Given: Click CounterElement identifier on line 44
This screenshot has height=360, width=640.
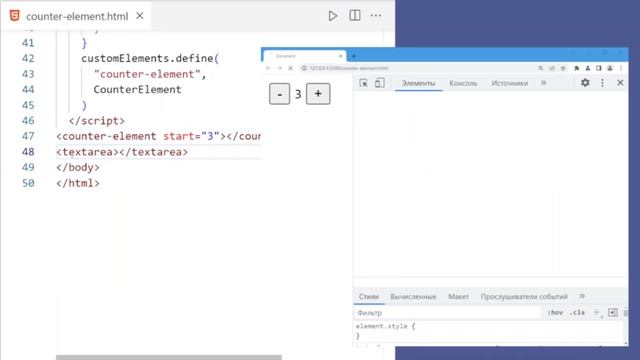Looking at the screenshot, I should click(137, 90).
